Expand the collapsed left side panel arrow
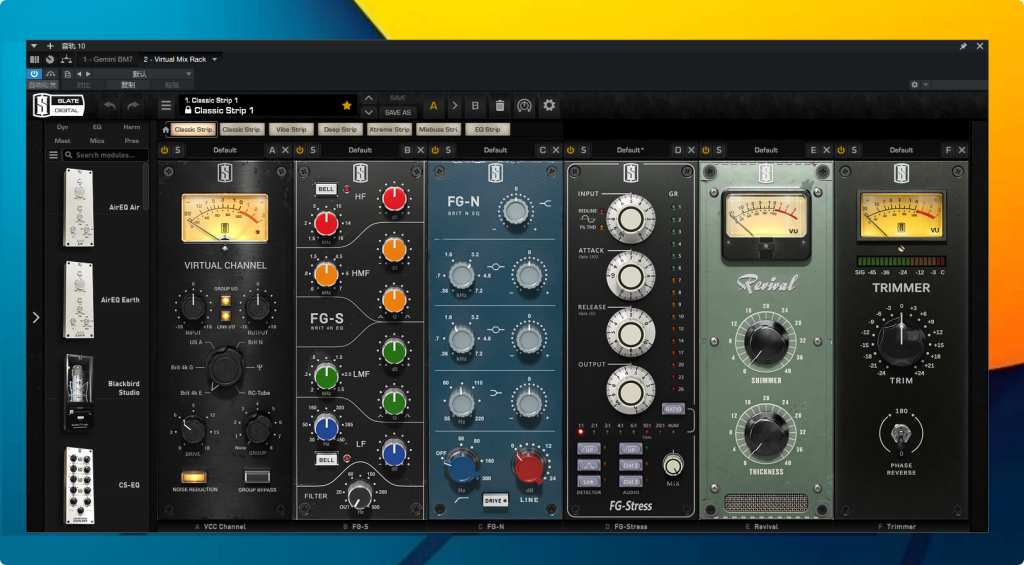Screen dimensions: 1024x565 [x=36, y=317]
